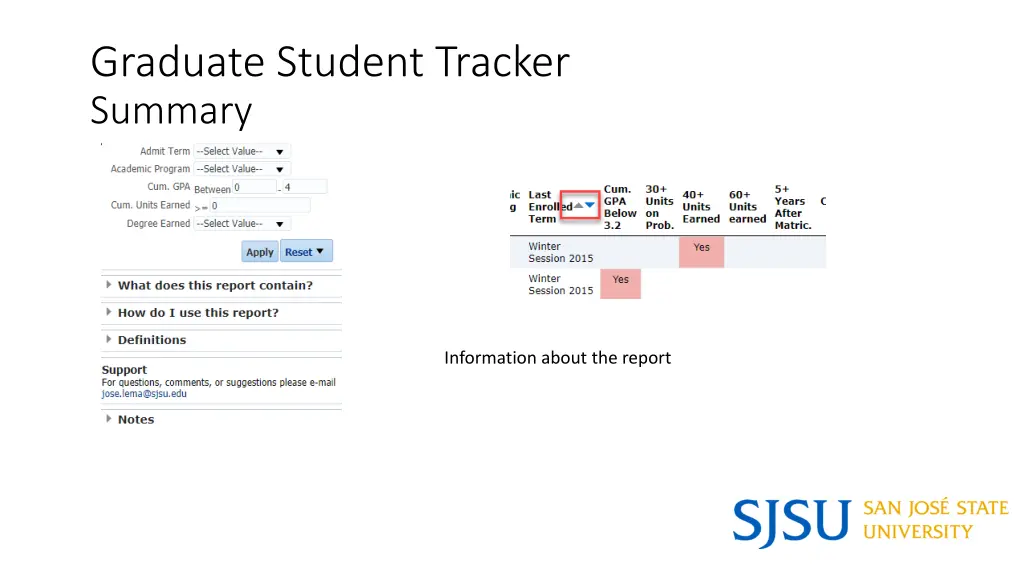This screenshot has height=576, width=1024.
Task: Click the '5+ Years After Matric.' column header
Action: (793, 207)
